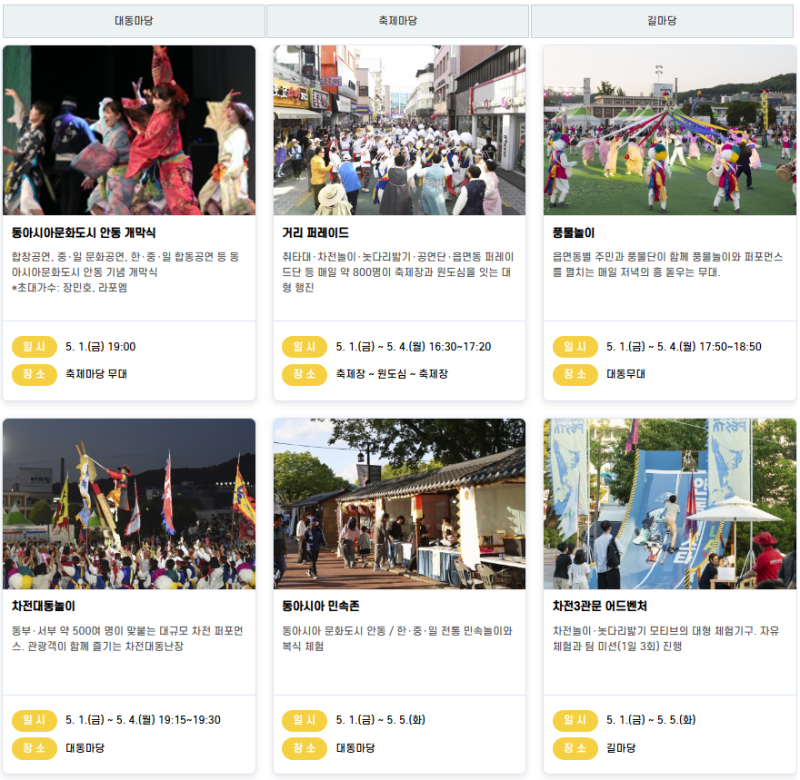The height and width of the screenshot is (780, 800).
Task: Open the 동아시아문화도시 안동 개막식 photo
Action: pyautogui.click(x=129, y=130)
